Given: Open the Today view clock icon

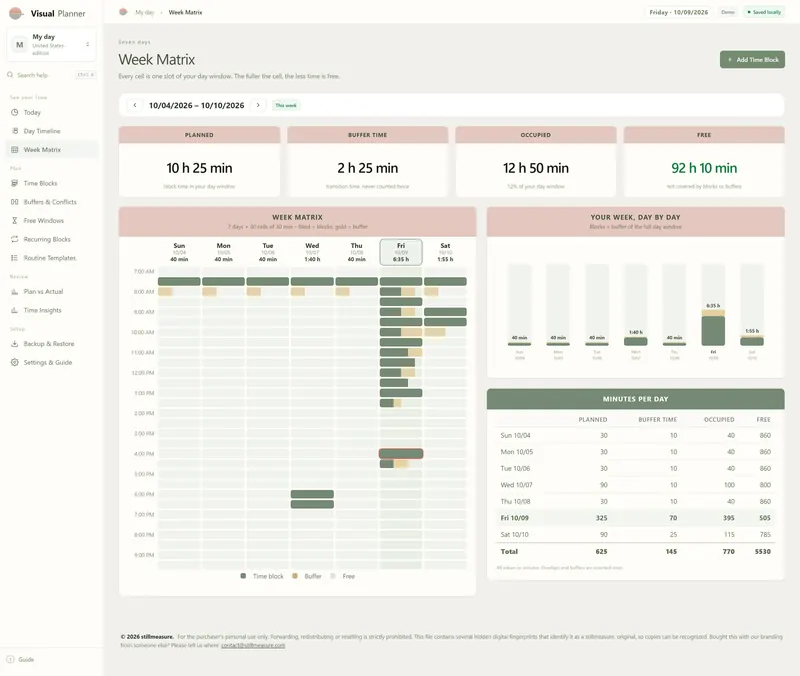Looking at the screenshot, I should (15, 112).
